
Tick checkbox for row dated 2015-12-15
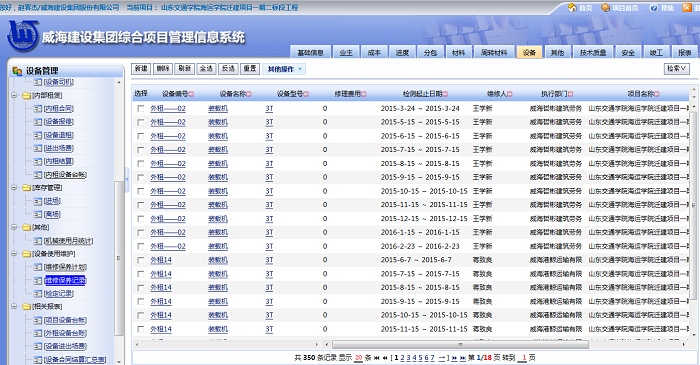[141, 219]
